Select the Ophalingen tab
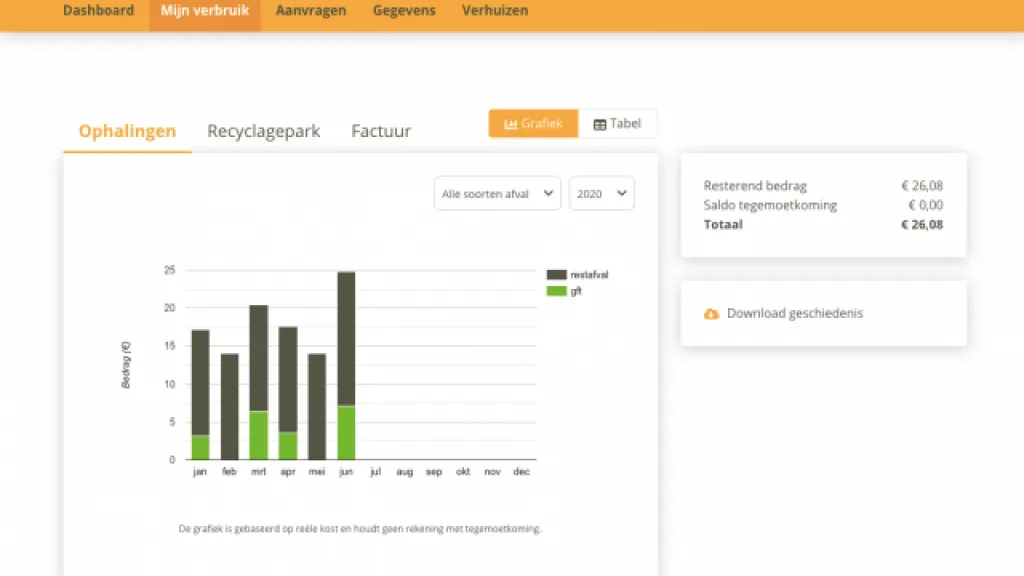The image size is (1024, 576). pos(127,131)
